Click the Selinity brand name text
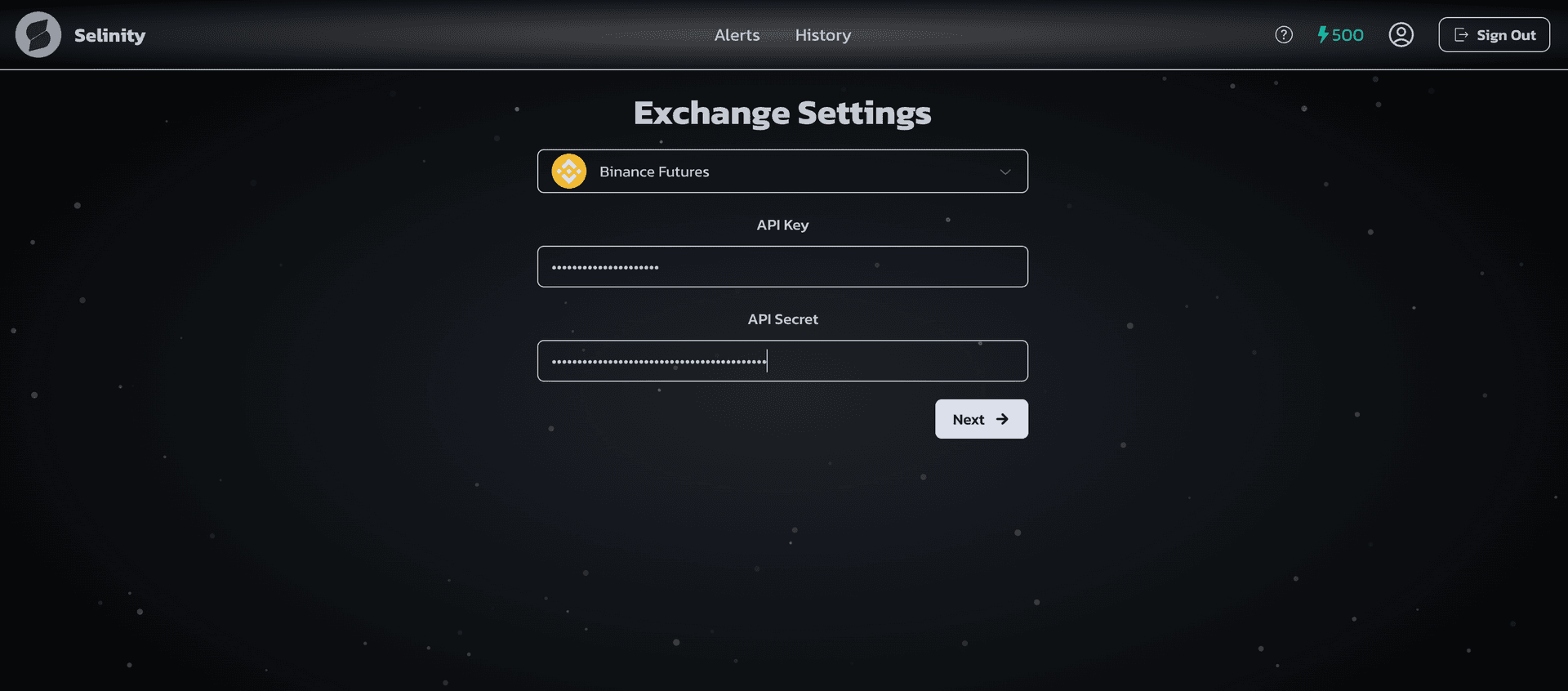Image resolution: width=1568 pixels, height=691 pixels. coord(109,35)
